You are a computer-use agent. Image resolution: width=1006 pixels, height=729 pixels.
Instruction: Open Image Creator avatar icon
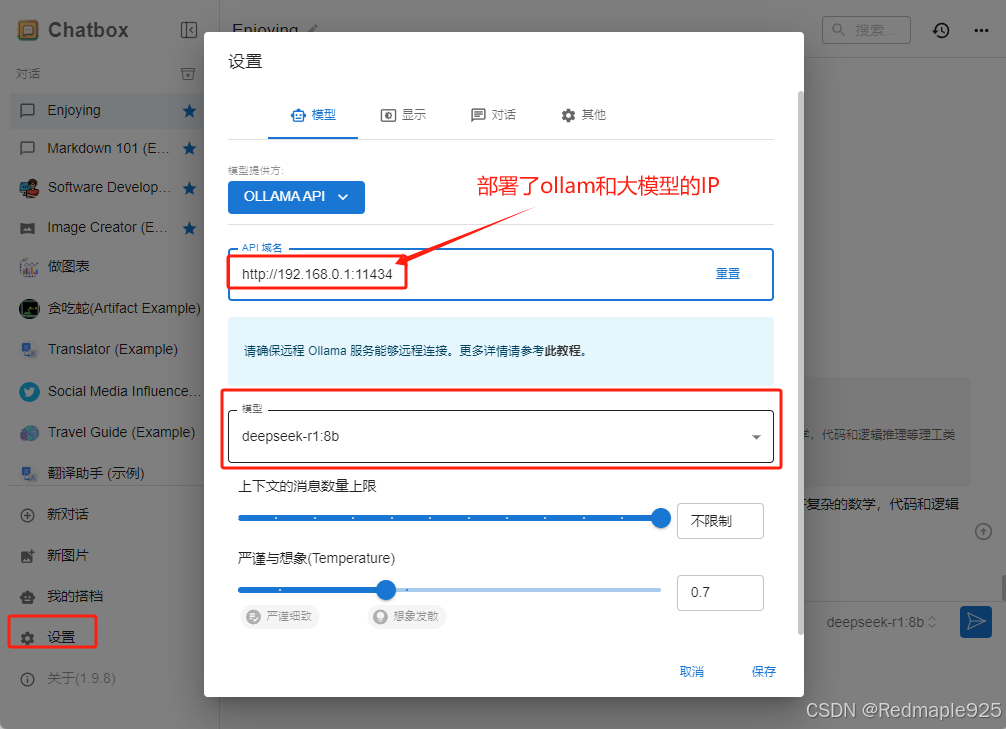[x=28, y=228]
